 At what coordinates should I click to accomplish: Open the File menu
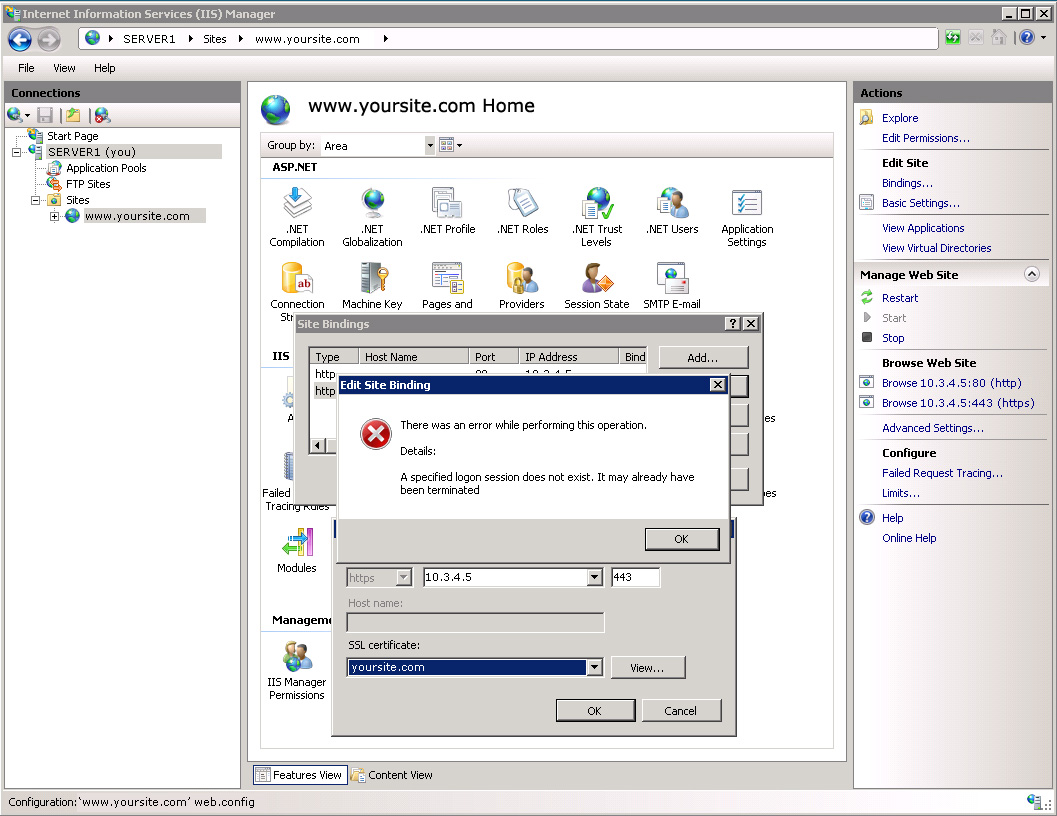pos(26,68)
